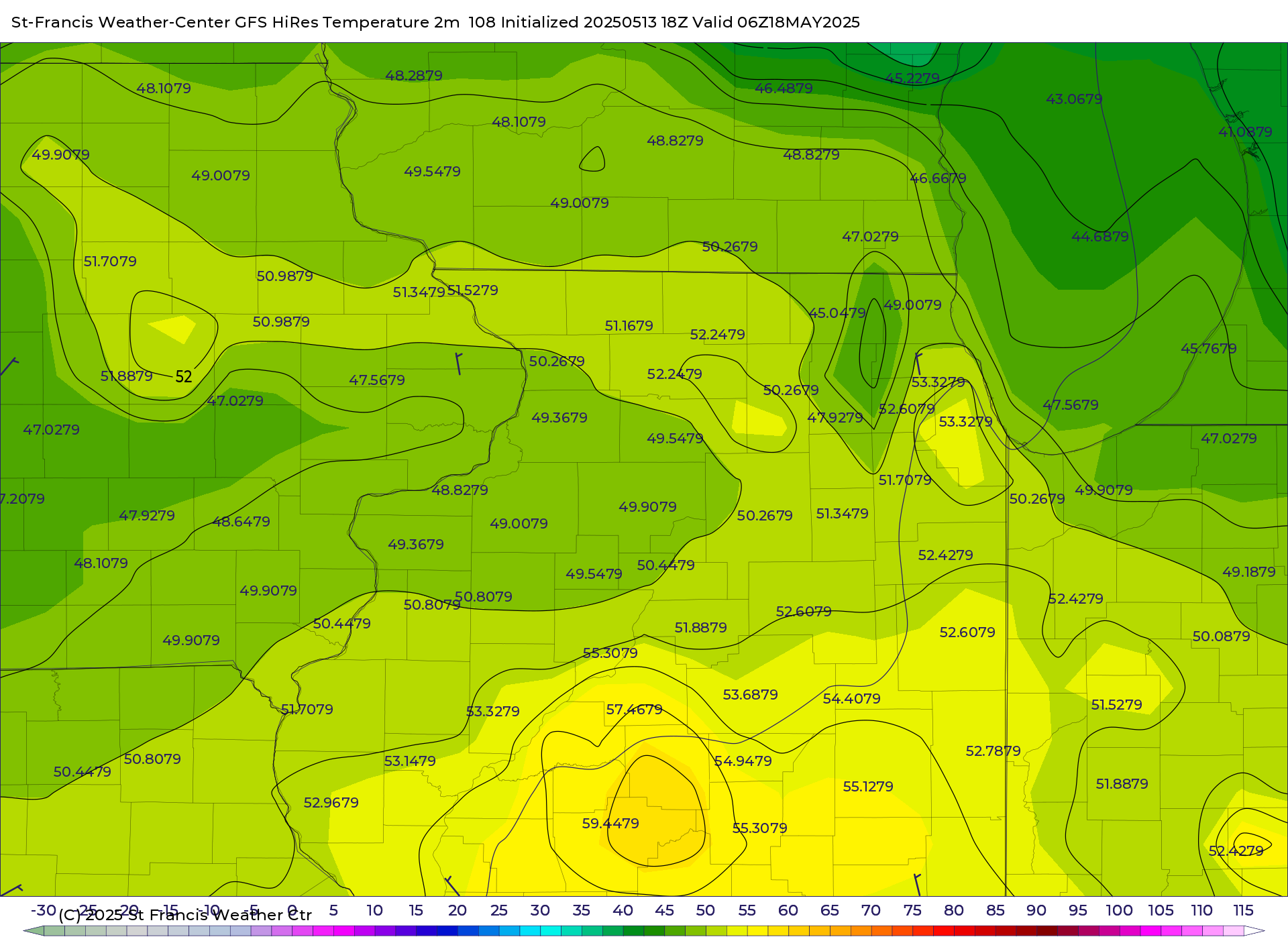Click the legend tick label 30

pos(540,910)
